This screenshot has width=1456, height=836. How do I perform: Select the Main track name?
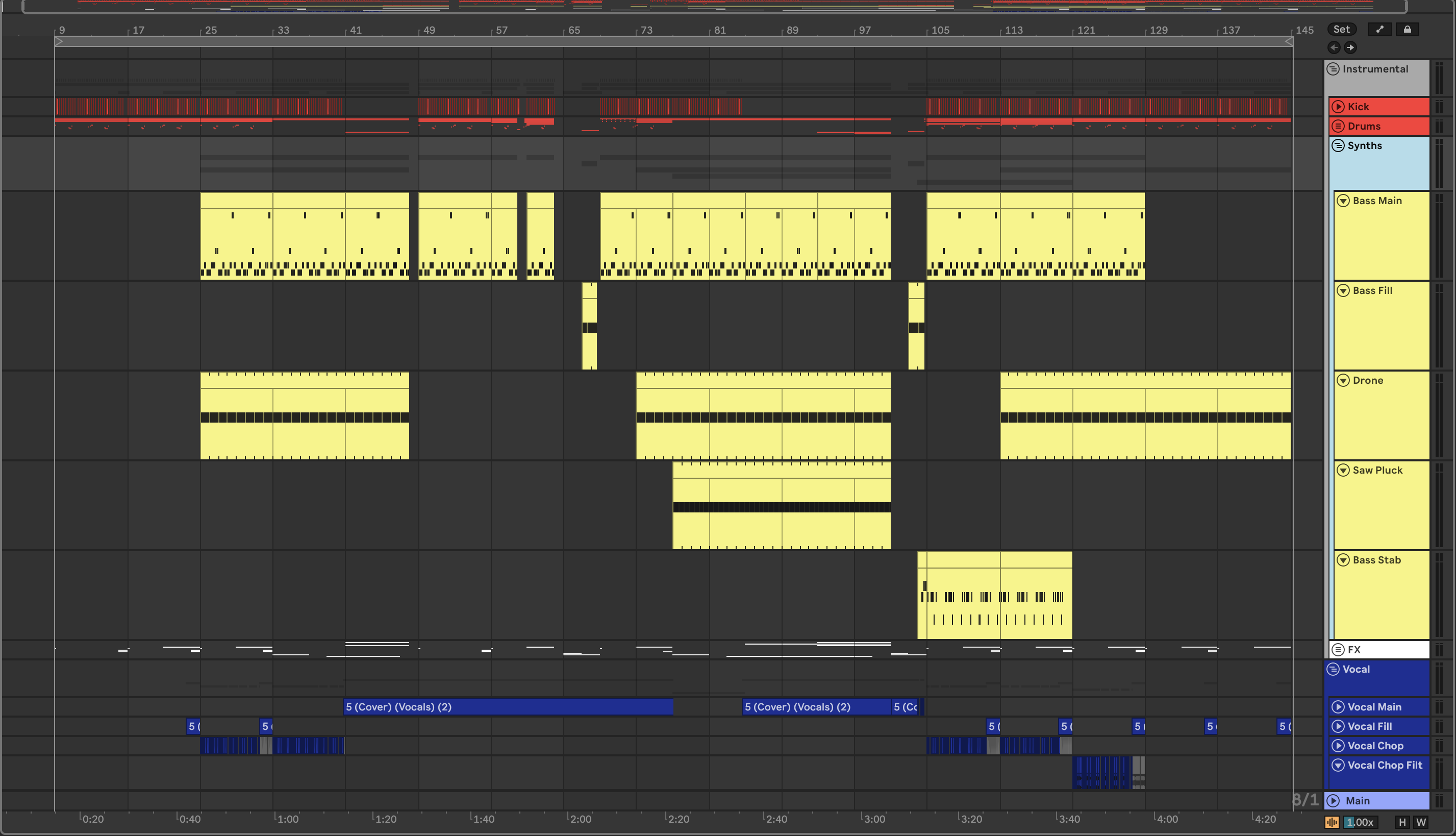[x=1358, y=801]
